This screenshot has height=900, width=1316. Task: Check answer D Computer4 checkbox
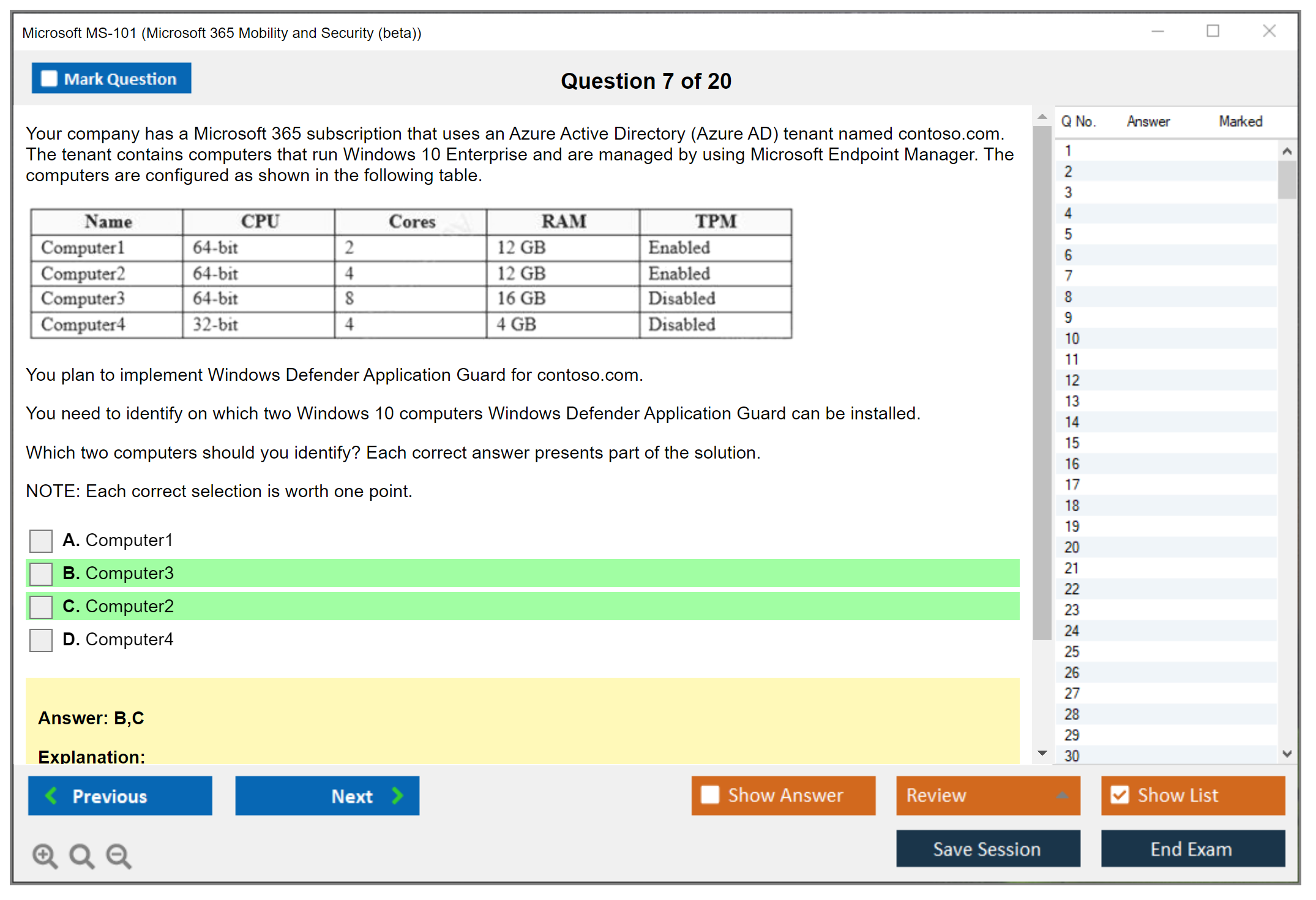41,640
